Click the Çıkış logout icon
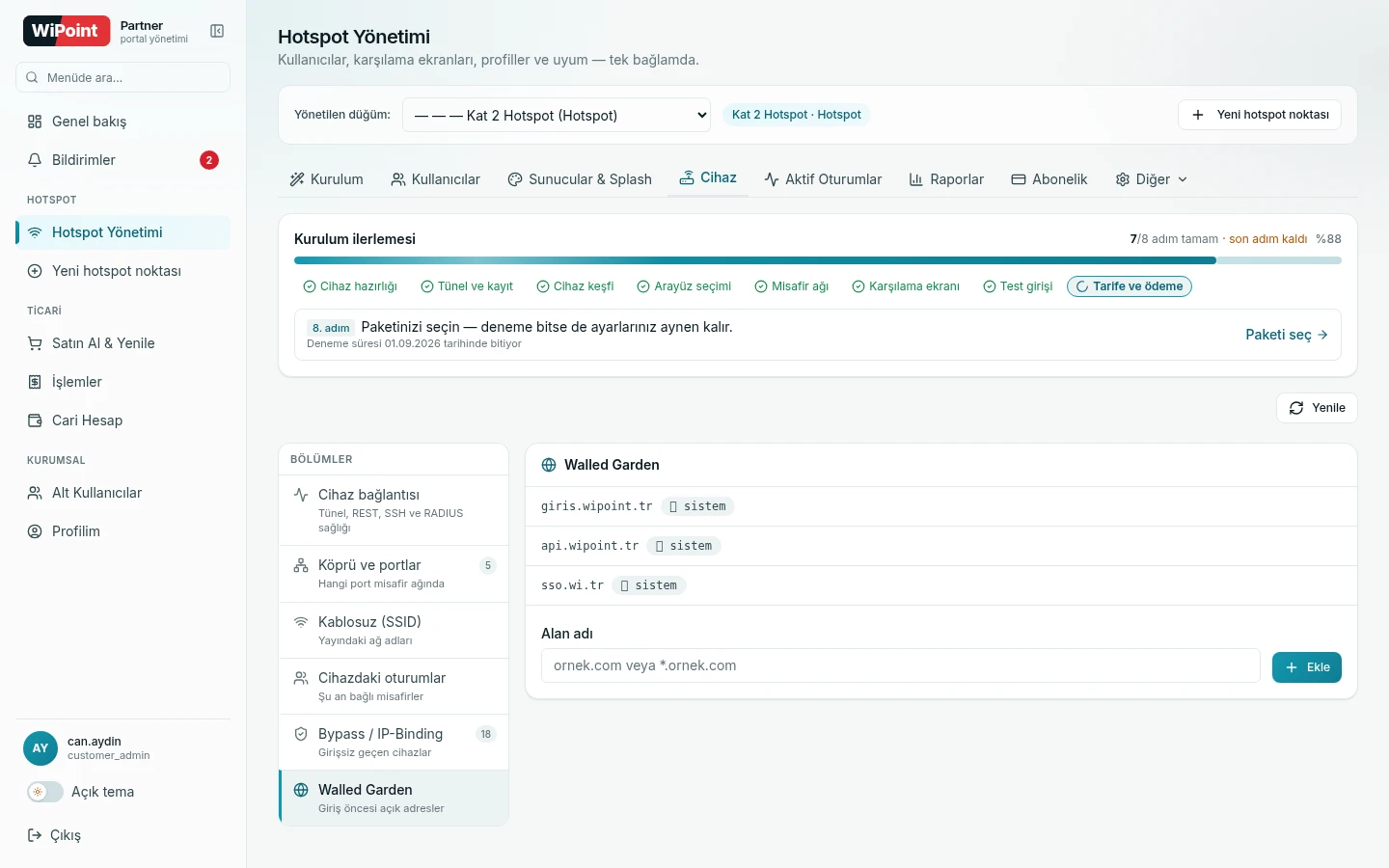Viewport: 1389px width, 868px height. (x=35, y=835)
